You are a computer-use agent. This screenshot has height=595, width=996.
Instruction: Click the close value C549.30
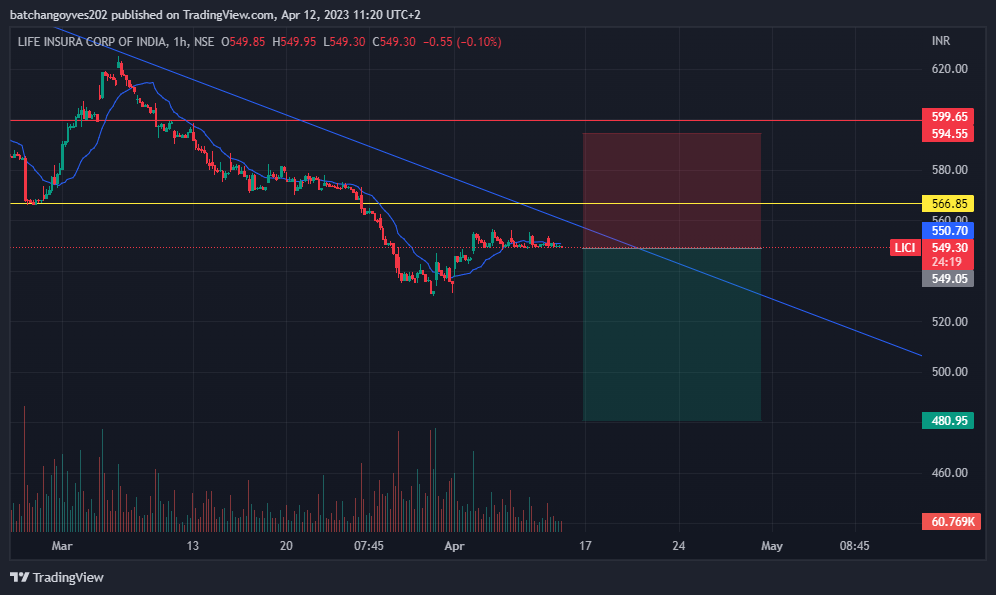[394, 42]
